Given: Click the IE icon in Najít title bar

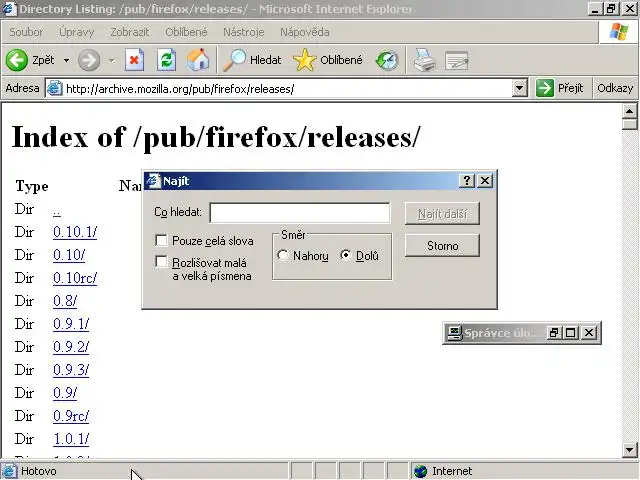Looking at the screenshot, I should [x=153, y=180].
